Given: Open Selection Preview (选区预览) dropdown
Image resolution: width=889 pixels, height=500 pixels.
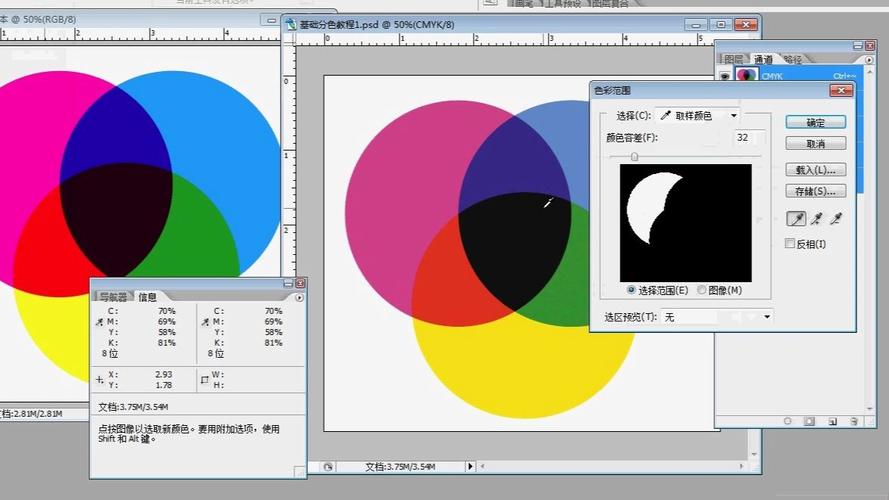Looking at the screenshot, I should click(x=717, y=317).
